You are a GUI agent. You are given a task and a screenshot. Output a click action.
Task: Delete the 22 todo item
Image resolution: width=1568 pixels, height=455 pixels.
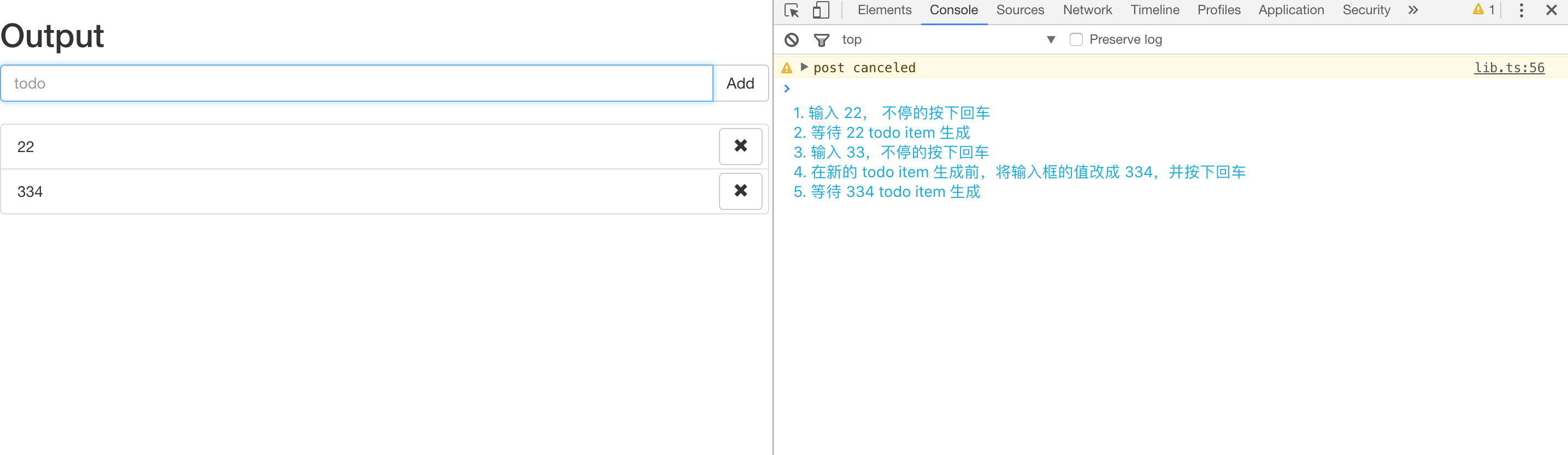click(740, 146)
